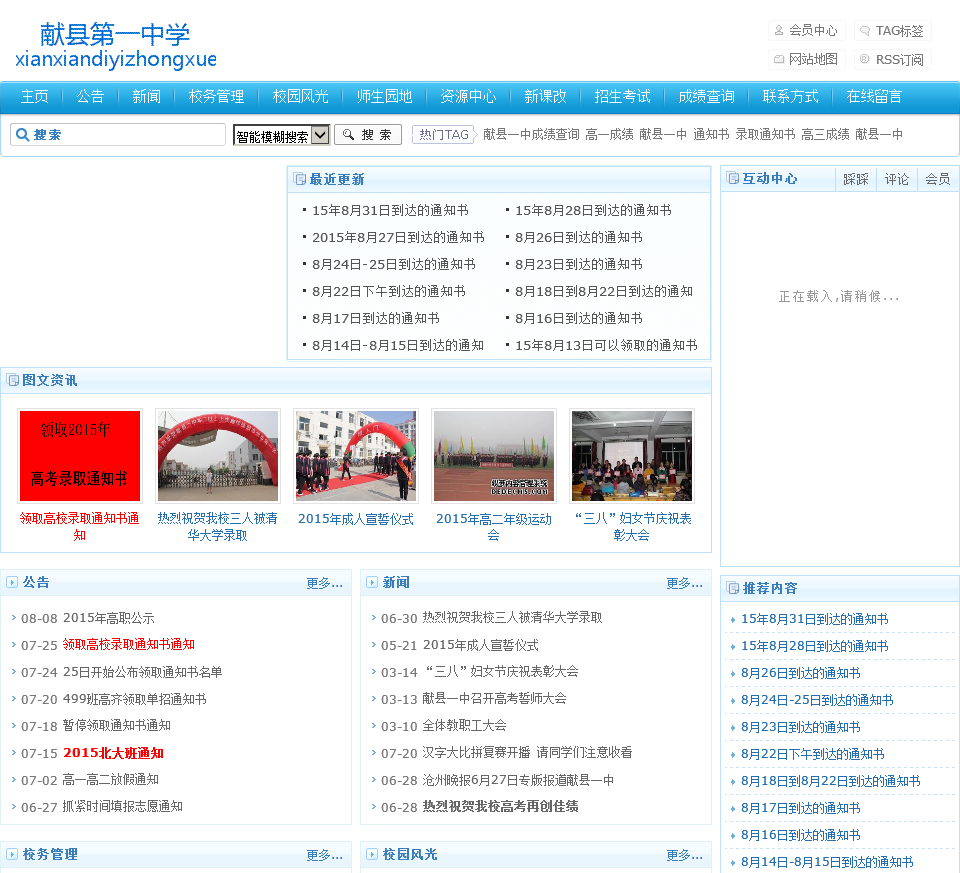Go to 主页 in navigation bar
The width and height of the screenshot is (960, 873).
pyautogui.click(x=35, y=96)
